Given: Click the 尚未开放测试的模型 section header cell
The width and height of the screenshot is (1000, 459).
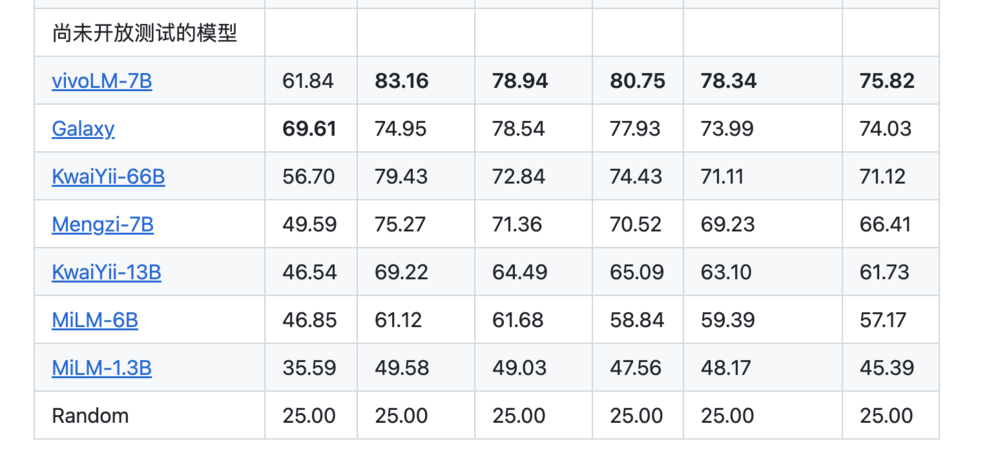Looking at the screenshot, I should point(145,34).
